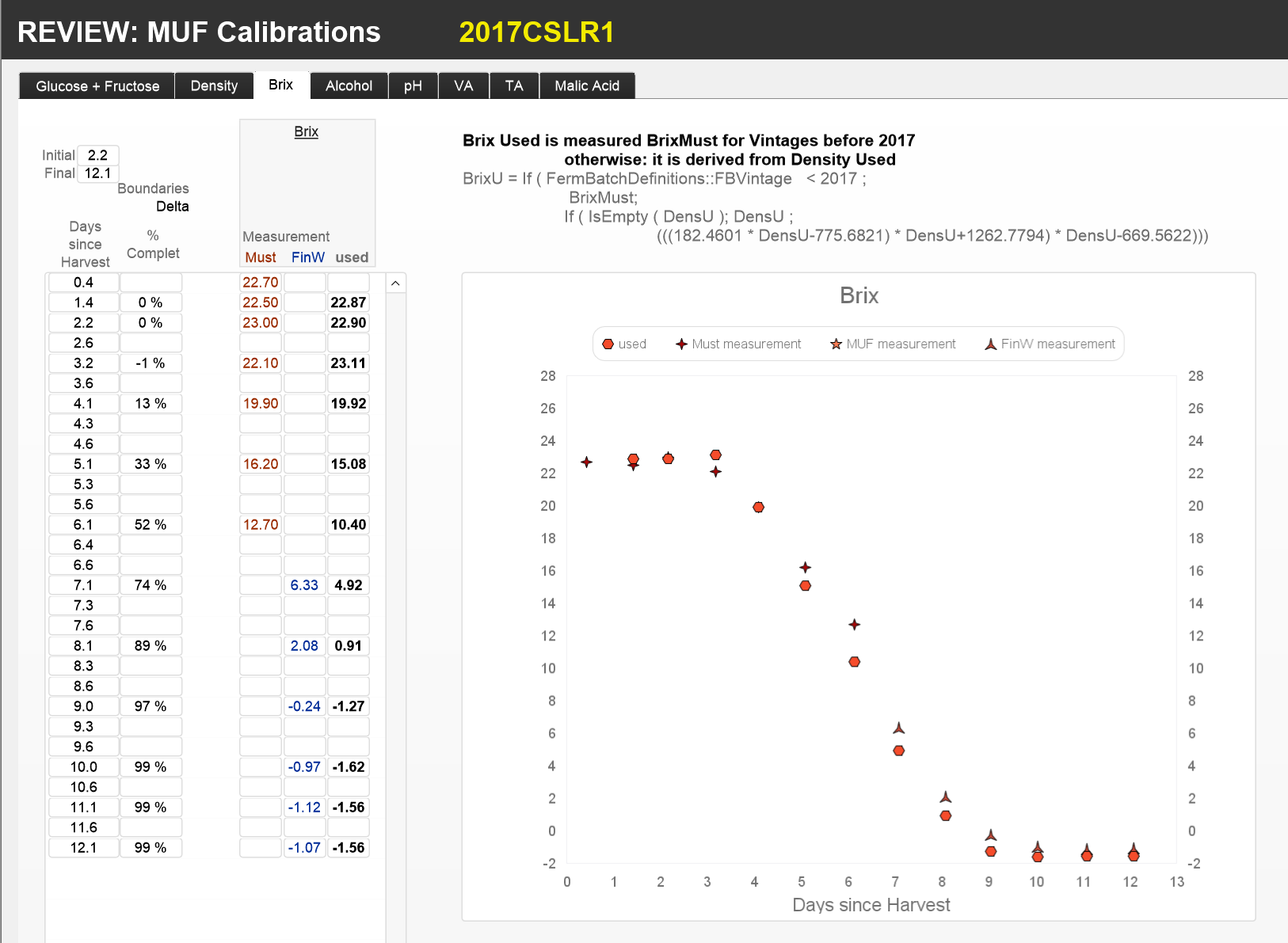The height and width of the screenshot is (943, 1288).
Task: Select Must value 22.70
Action: point(261,283)
